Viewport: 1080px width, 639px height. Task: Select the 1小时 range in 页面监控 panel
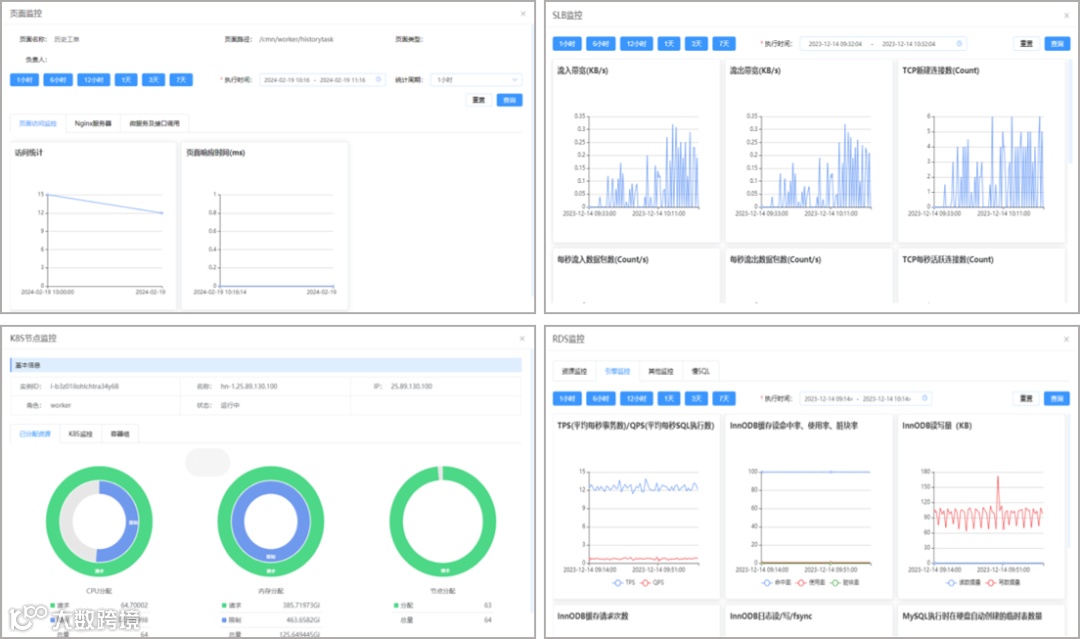pyautogui.click(x=24, y=80)
